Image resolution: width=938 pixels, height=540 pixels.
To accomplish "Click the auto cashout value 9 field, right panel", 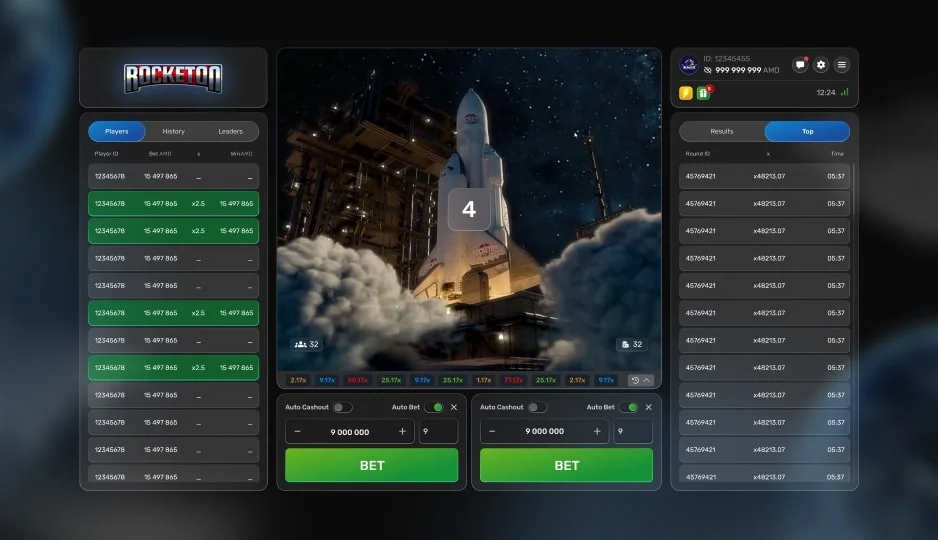I will pos(633,431).
